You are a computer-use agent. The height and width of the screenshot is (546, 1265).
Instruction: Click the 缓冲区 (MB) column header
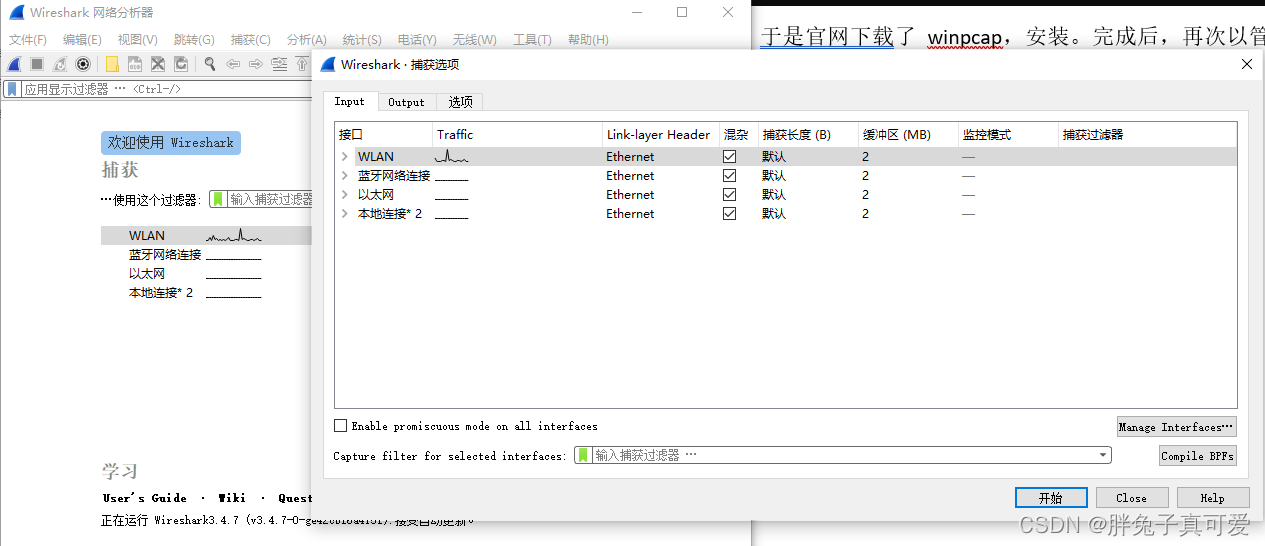coord(907,135)
